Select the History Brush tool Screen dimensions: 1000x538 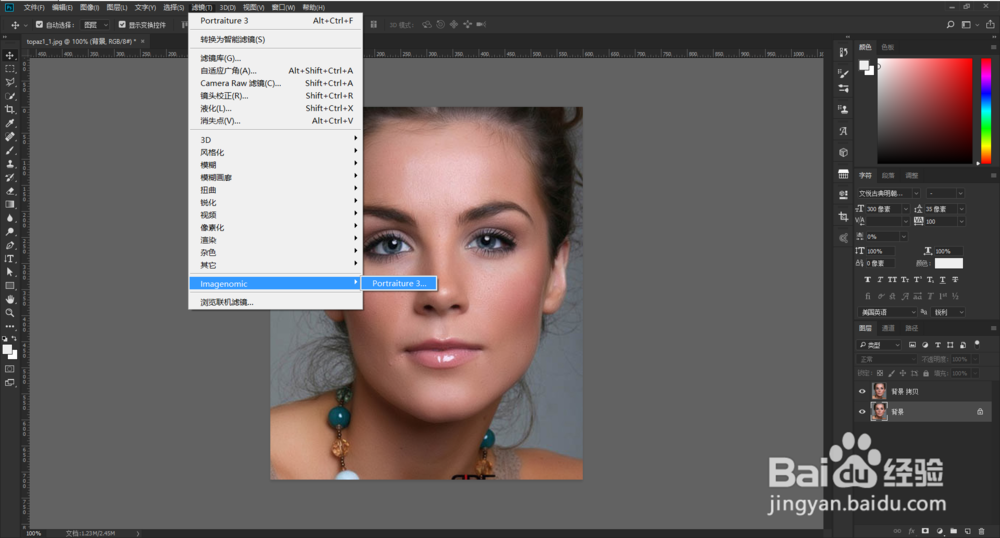pyautogui.click(x=10, y=177)
